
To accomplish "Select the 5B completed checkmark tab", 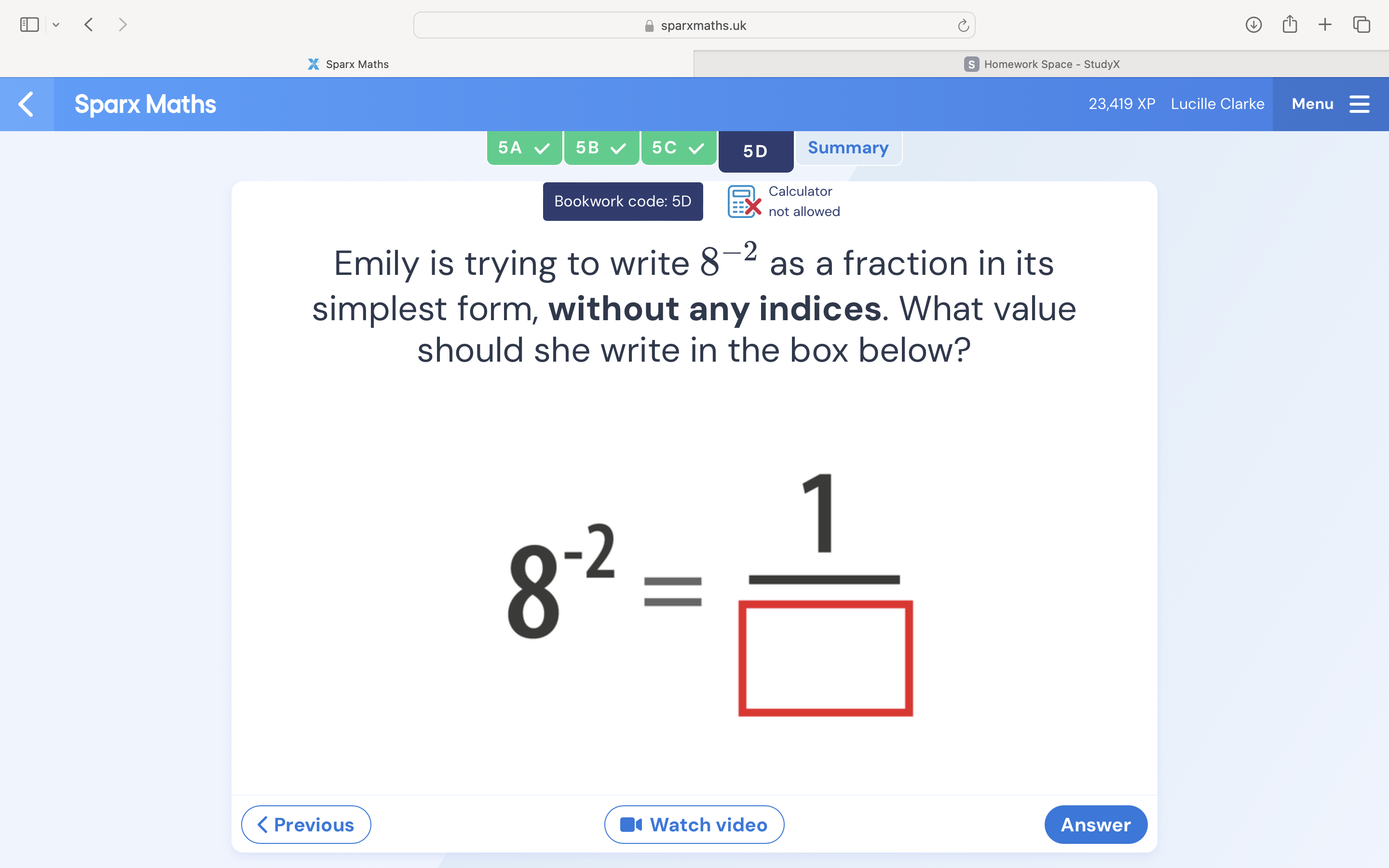I will tap(599, 147).
